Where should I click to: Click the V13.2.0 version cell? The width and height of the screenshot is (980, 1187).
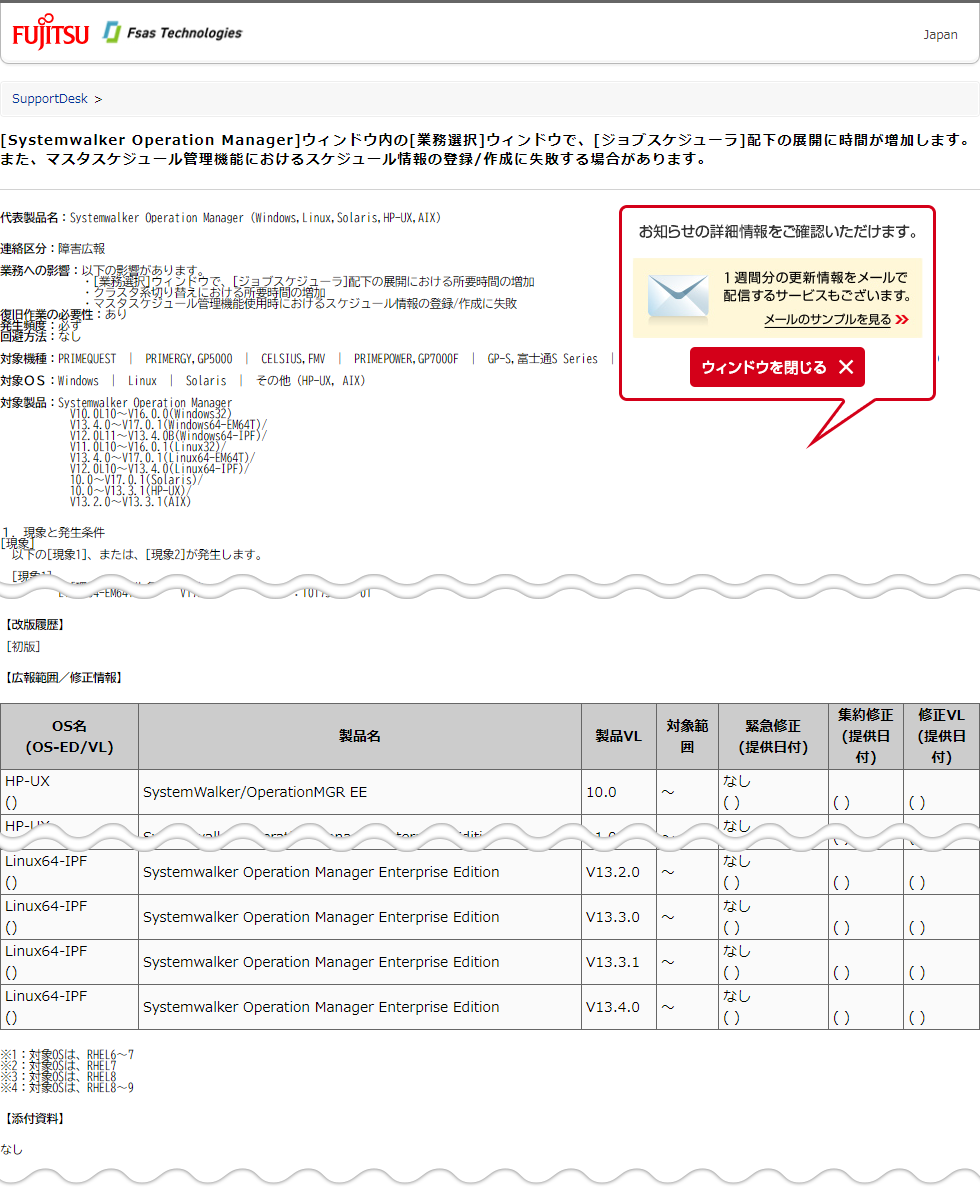[x=619, y=872]
